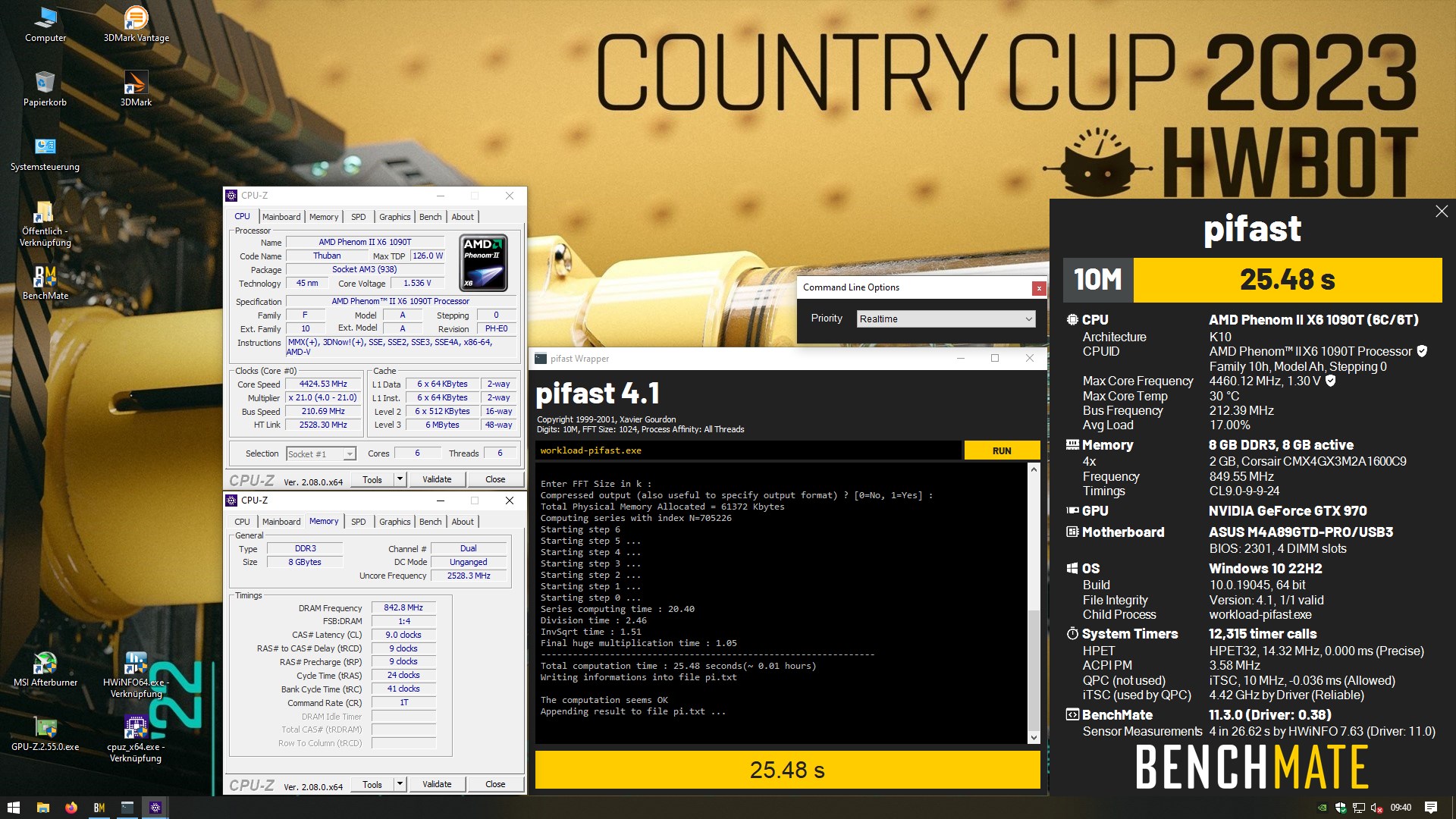The height and width of the screenshot is (819, 1456).
Task: Click the NVIDIA tray icon
Action: tap(1323, 808)
